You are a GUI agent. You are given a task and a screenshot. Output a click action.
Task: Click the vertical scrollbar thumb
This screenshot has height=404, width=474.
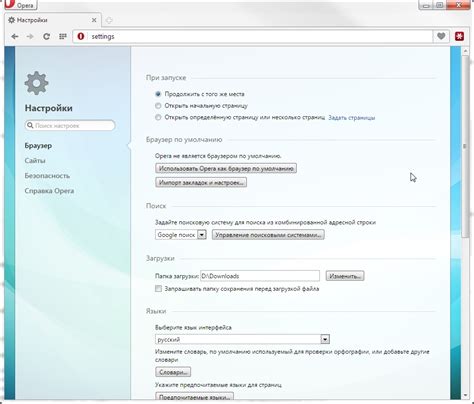pyautogui.click(x=465, y=147)
